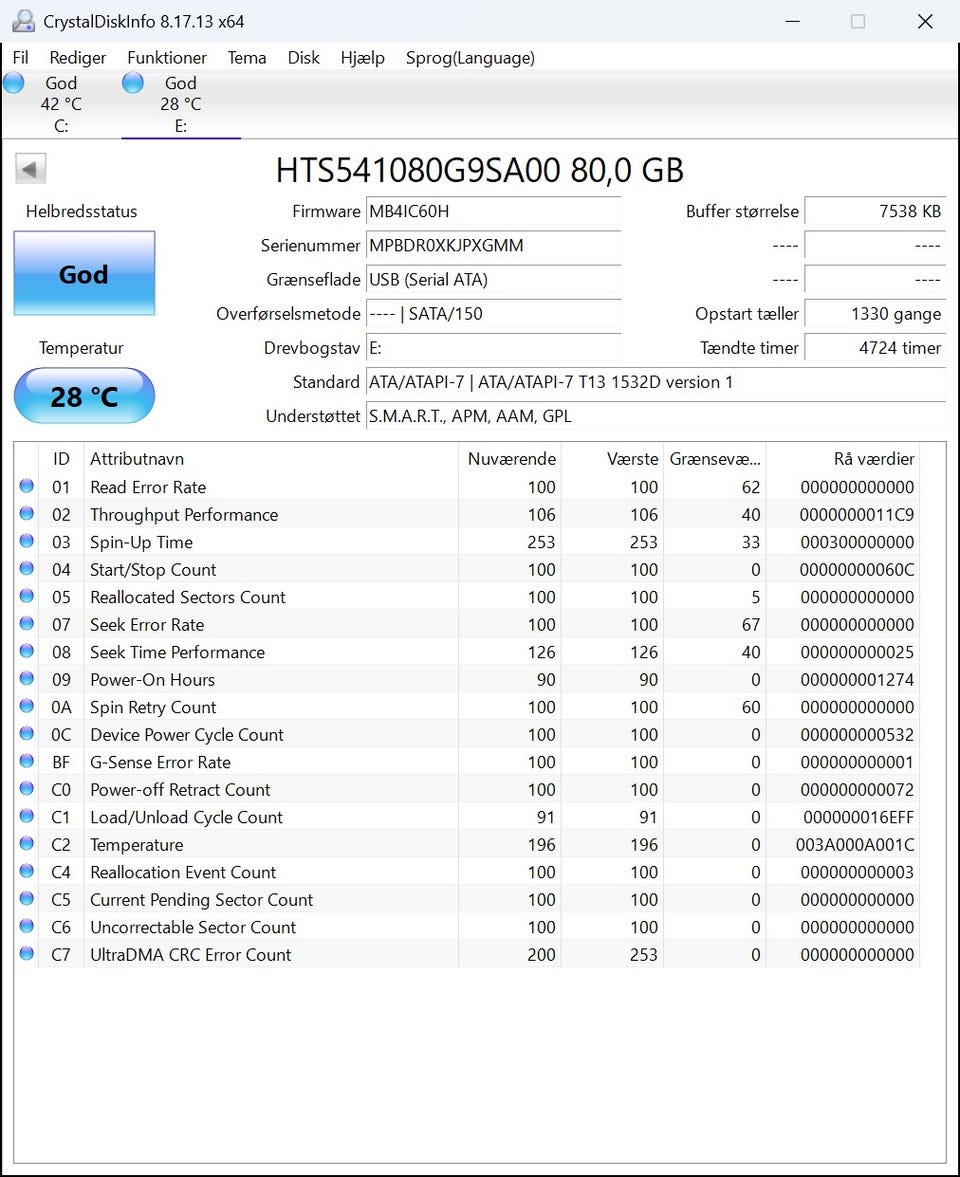The height and width of the screenshot is (1177, 960).
Task: Switch to the C: drive tab
Action: (61, 104)
